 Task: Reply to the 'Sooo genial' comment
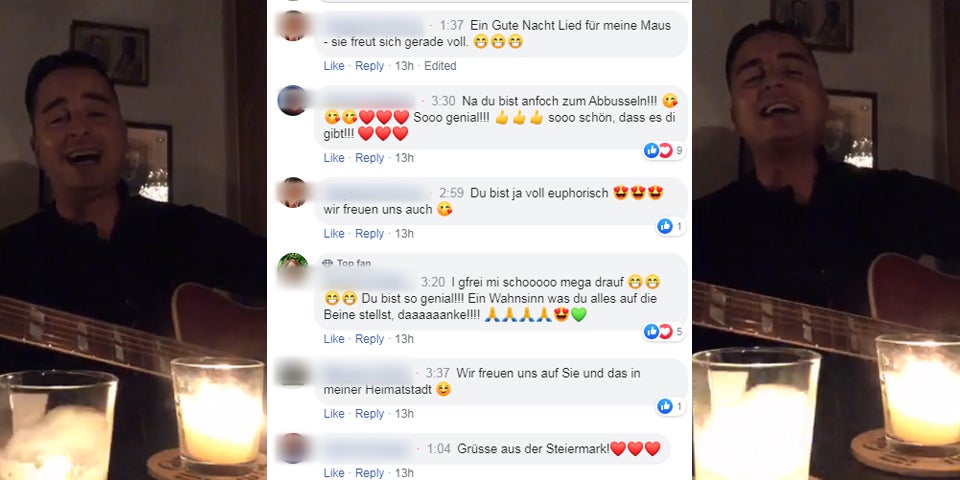[x=369, y=158]
